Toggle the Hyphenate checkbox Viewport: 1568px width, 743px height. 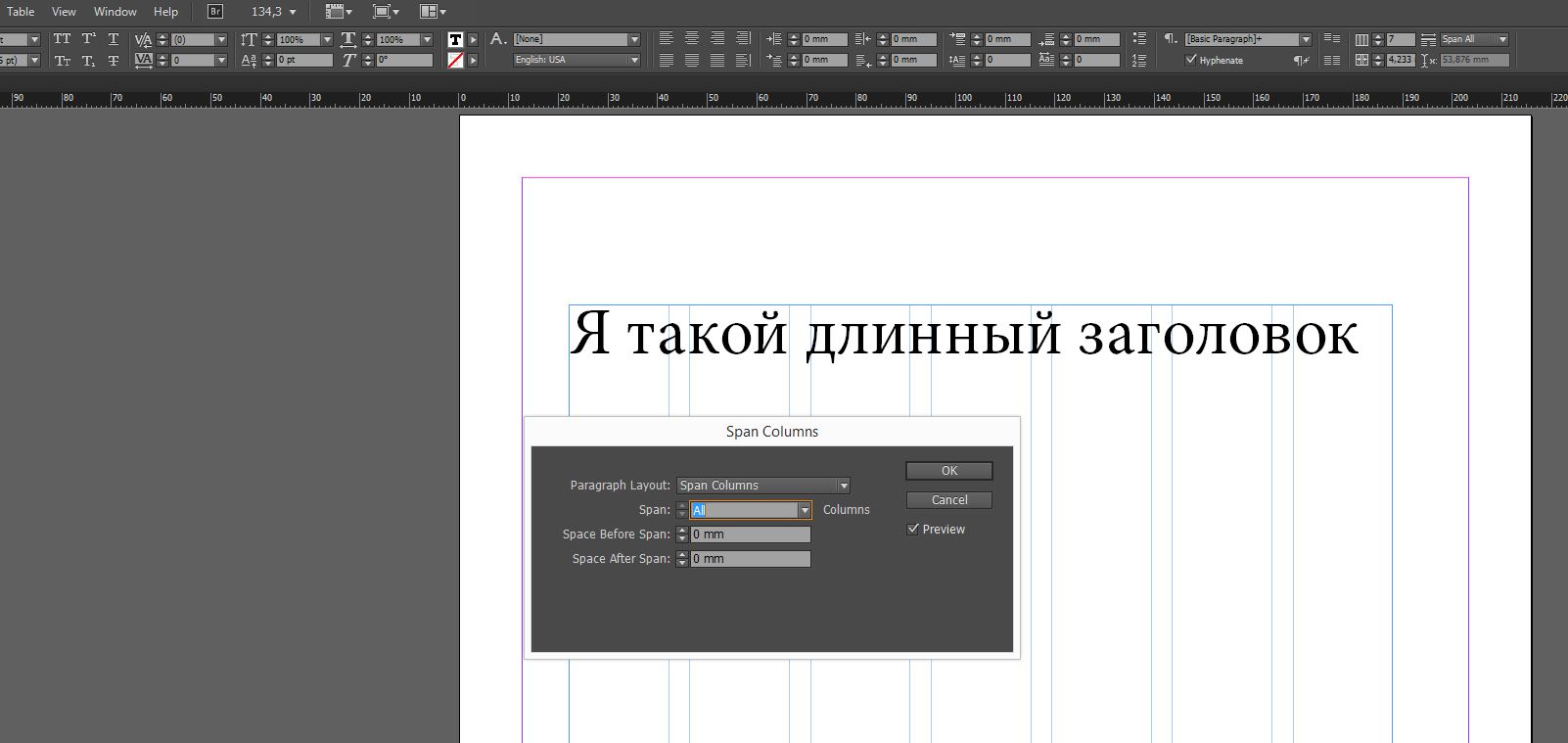pos(1191,60)
